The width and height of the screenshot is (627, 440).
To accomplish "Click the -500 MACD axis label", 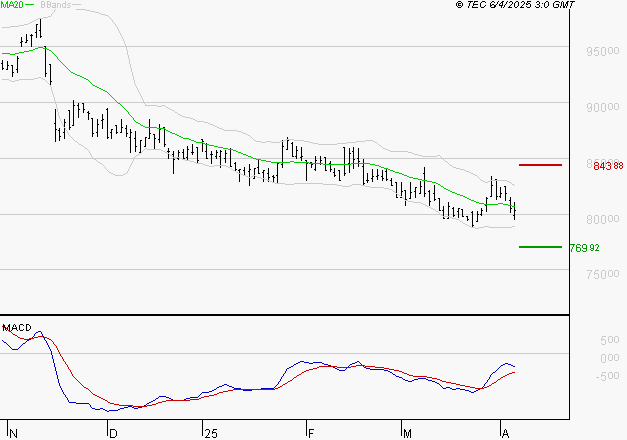I will click(607, 376).
